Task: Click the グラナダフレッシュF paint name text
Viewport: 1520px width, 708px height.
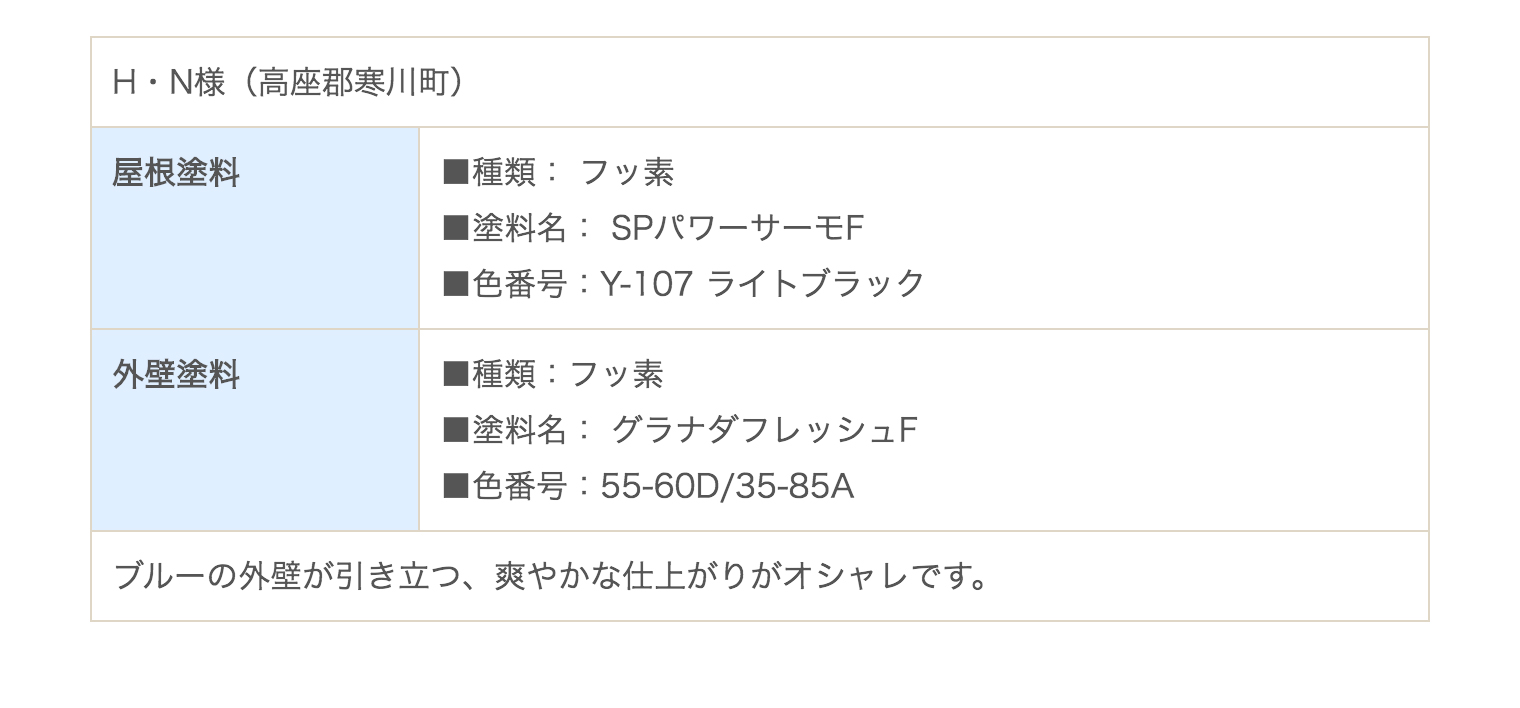Action: (x=764, y=431)
